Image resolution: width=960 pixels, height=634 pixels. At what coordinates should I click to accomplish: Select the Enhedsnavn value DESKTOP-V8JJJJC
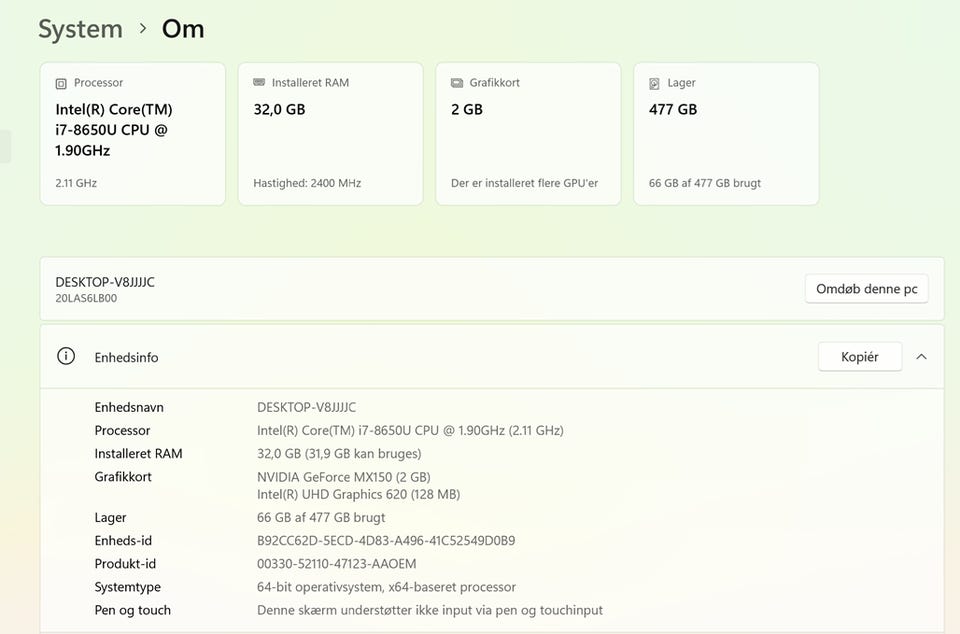pos(306,408)
